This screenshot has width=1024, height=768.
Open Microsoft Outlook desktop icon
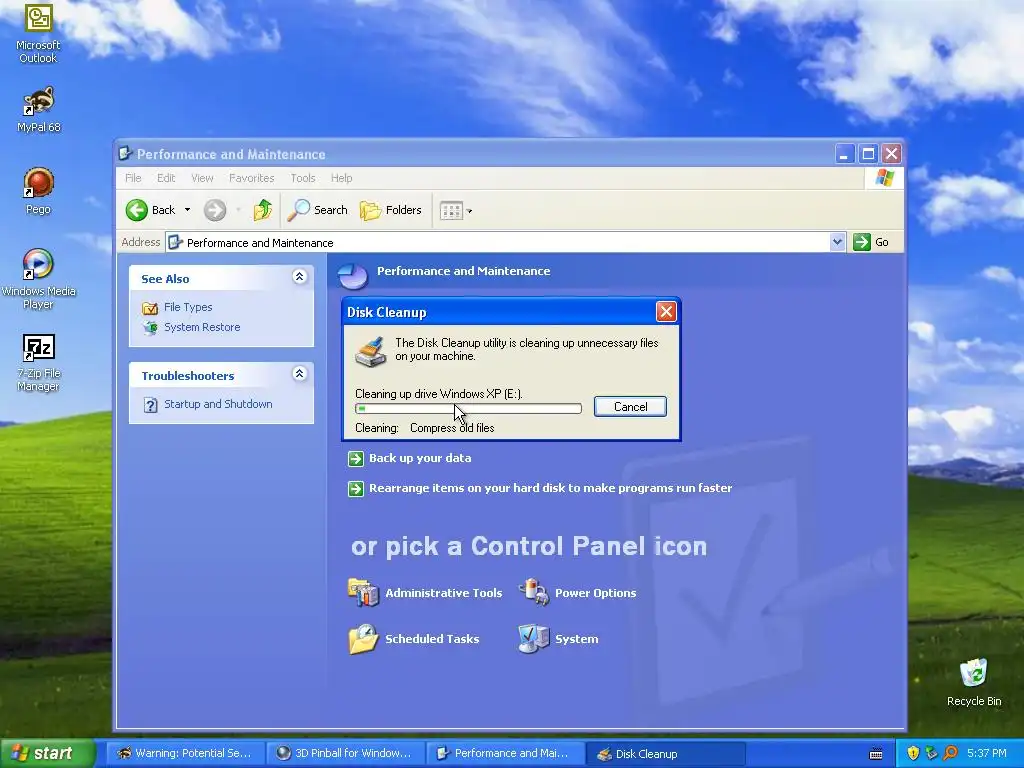click(38, 33)
